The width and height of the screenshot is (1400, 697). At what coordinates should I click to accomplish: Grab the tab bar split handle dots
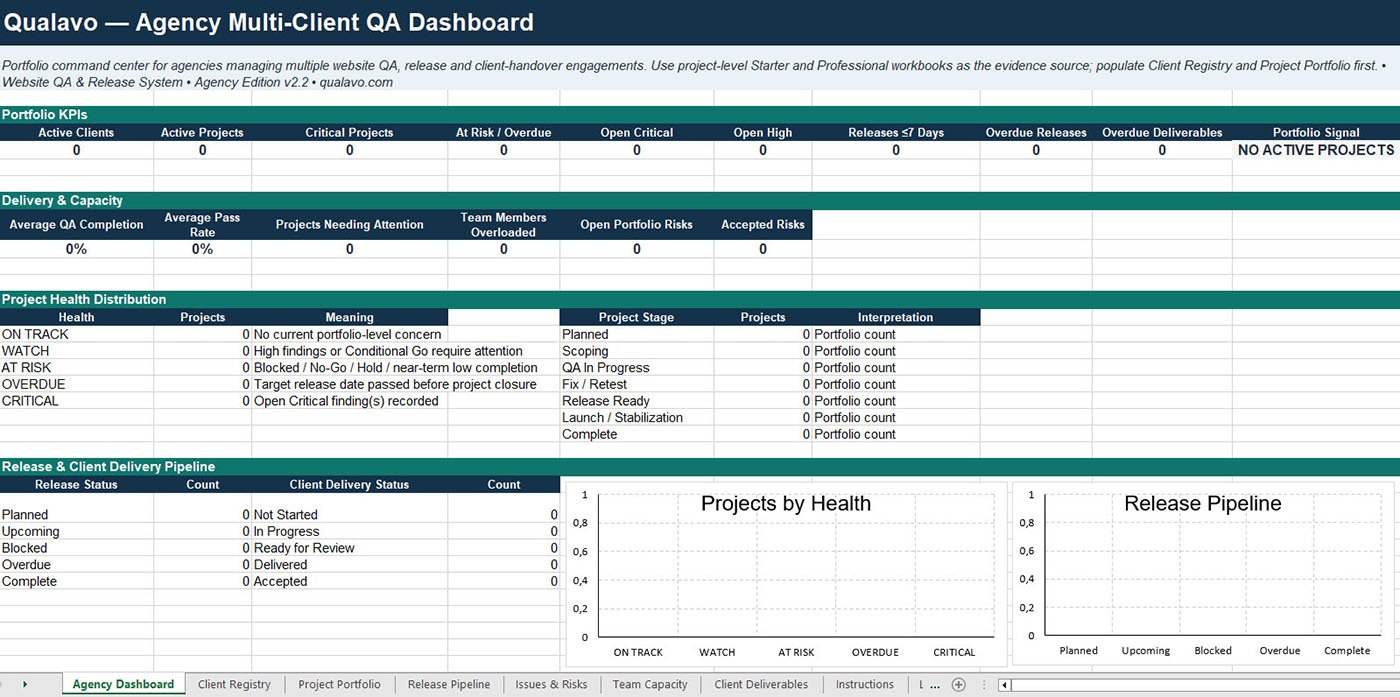pyautogui.click(x=983, y=685)
